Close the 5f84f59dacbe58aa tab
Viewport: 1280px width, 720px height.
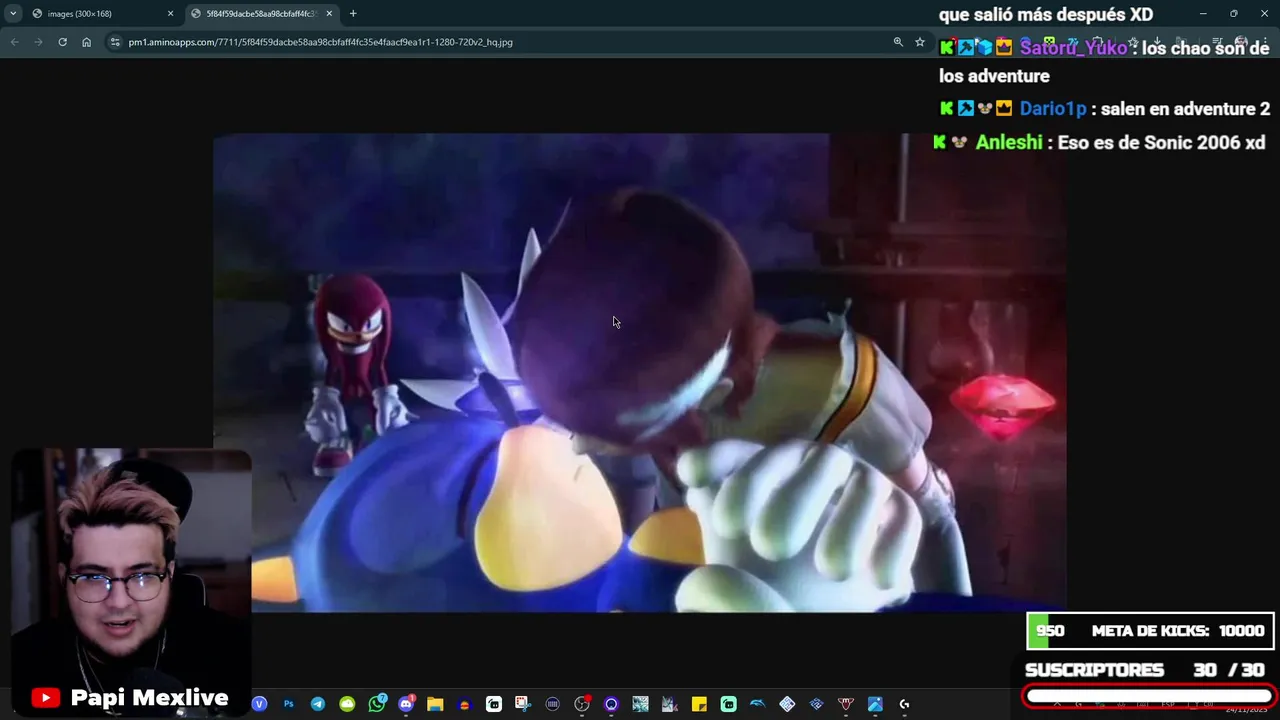[329, 13]
